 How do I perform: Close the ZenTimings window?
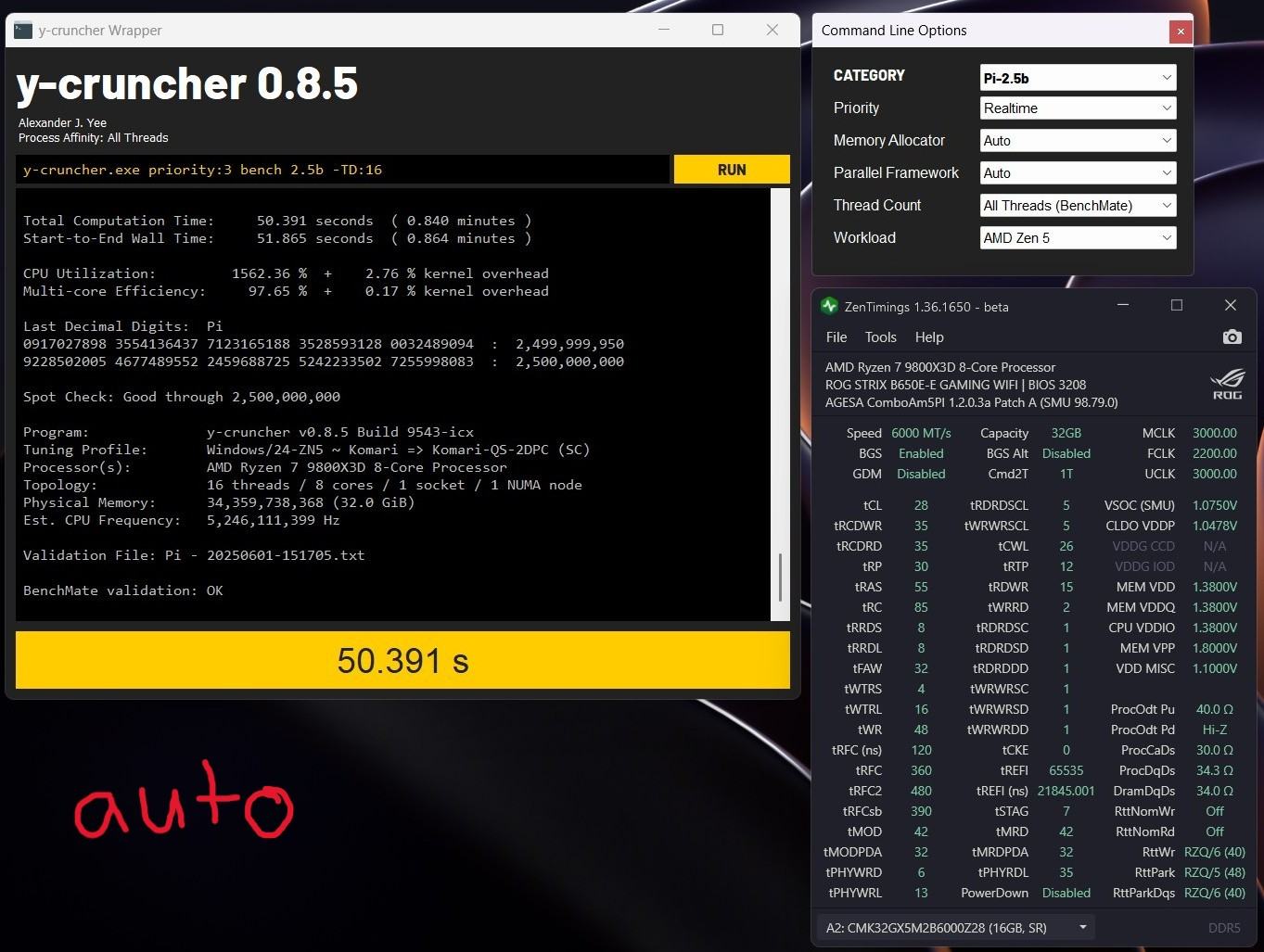click(x=1231, y=305)
